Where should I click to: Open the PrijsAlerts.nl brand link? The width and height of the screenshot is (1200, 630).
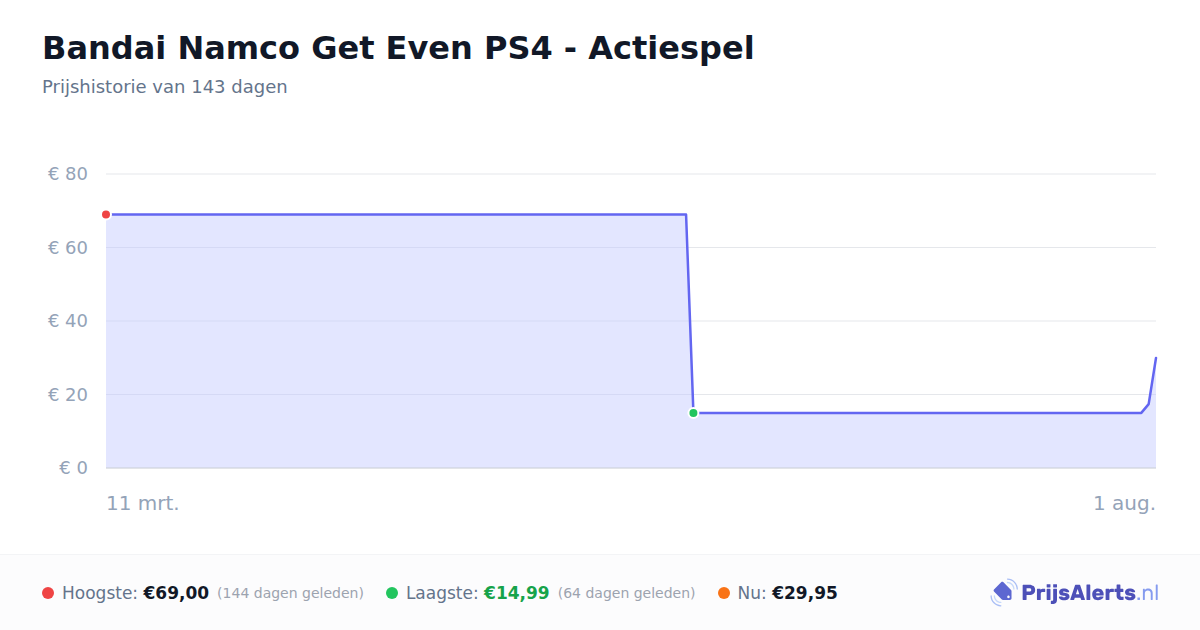point(1075,593)
